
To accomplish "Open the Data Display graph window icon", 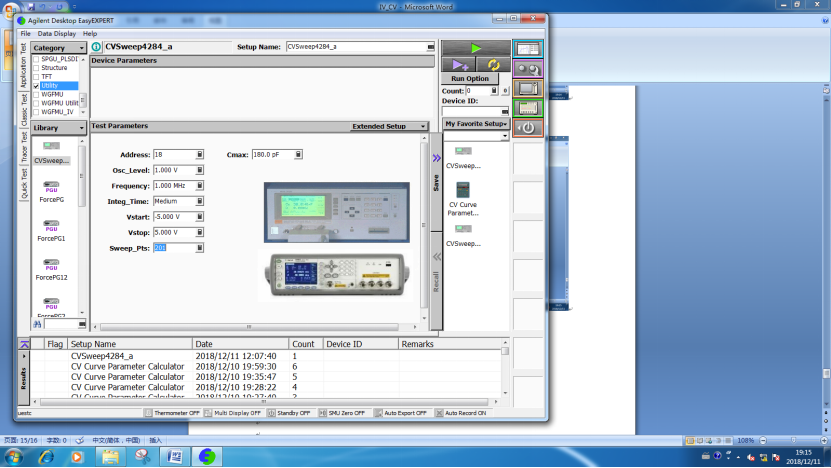I will tap(528, 49).
